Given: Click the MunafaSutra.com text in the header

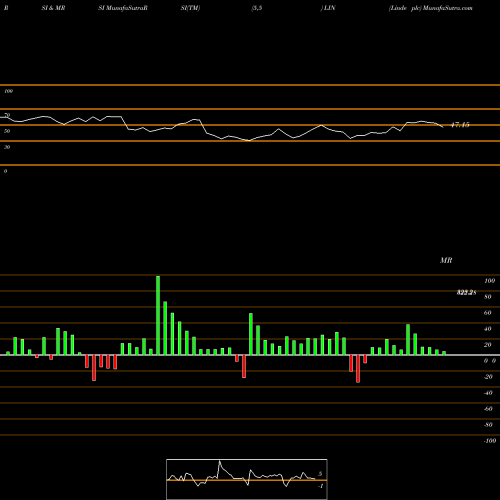Looking at the screenshot, I should pos(447,8).
